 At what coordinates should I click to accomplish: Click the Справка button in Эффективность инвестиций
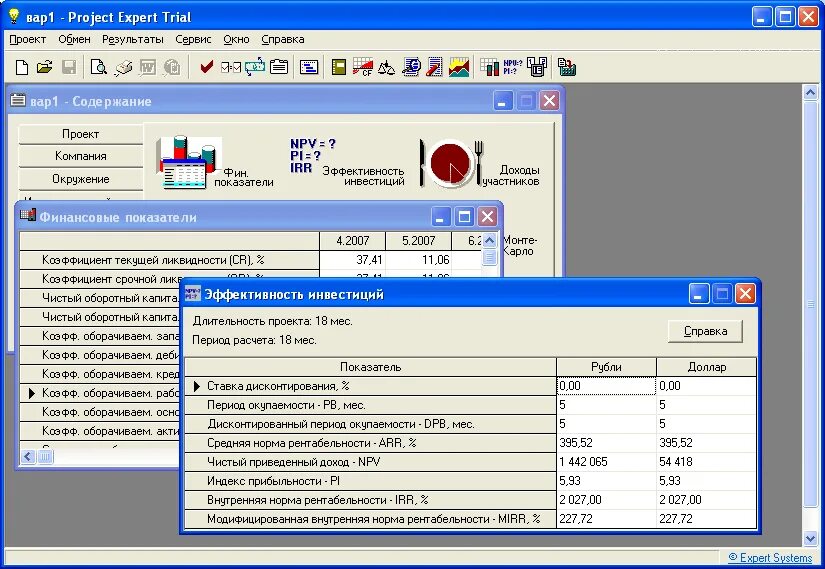pos(705,331)
